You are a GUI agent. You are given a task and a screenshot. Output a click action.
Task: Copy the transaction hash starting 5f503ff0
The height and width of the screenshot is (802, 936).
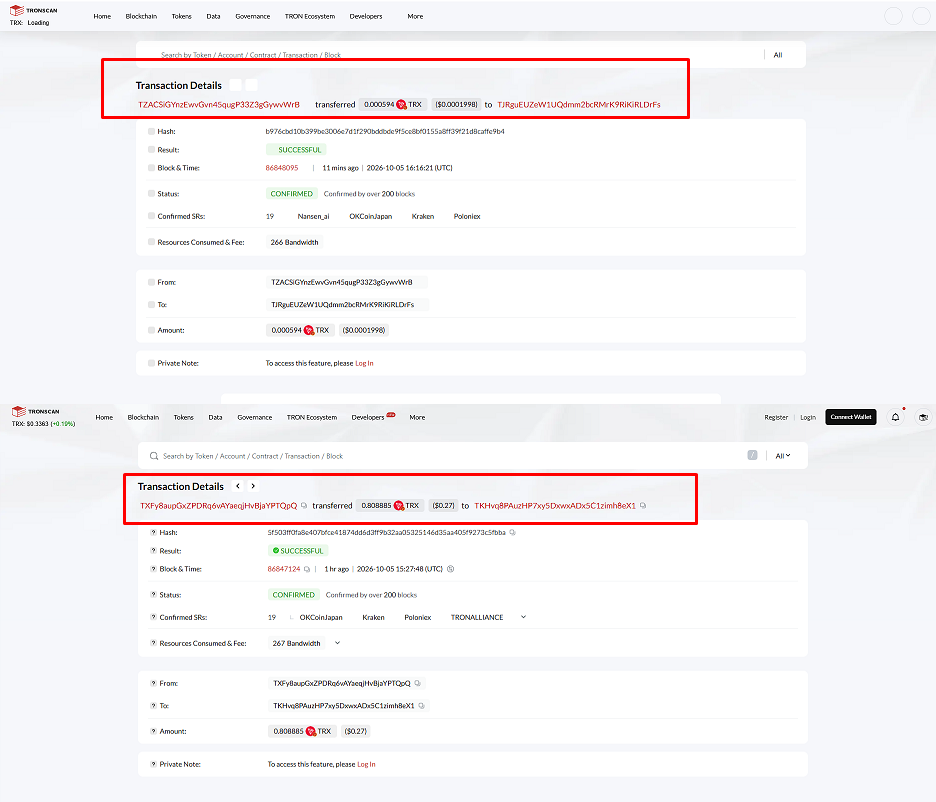(x=513, y=532)
